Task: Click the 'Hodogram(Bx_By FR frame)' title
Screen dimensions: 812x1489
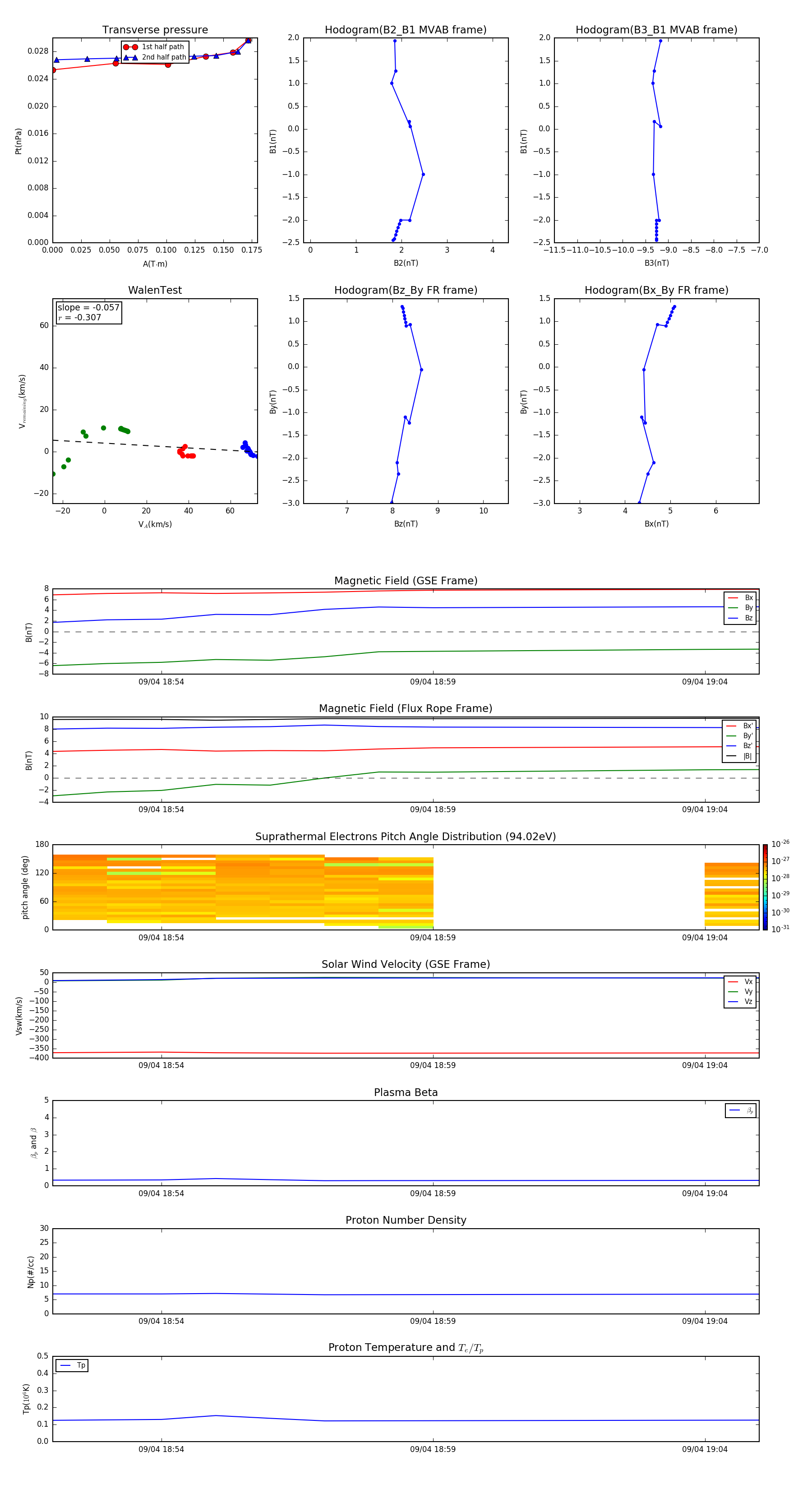Action: pyautogui.click(x=656, y=290)
